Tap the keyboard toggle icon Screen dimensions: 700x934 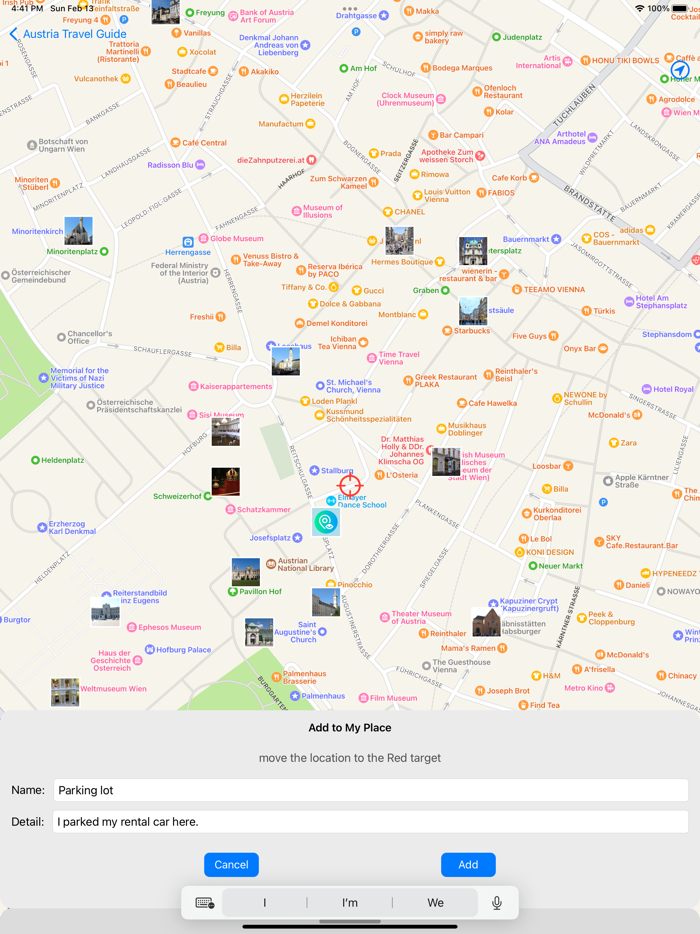(205, 903)
